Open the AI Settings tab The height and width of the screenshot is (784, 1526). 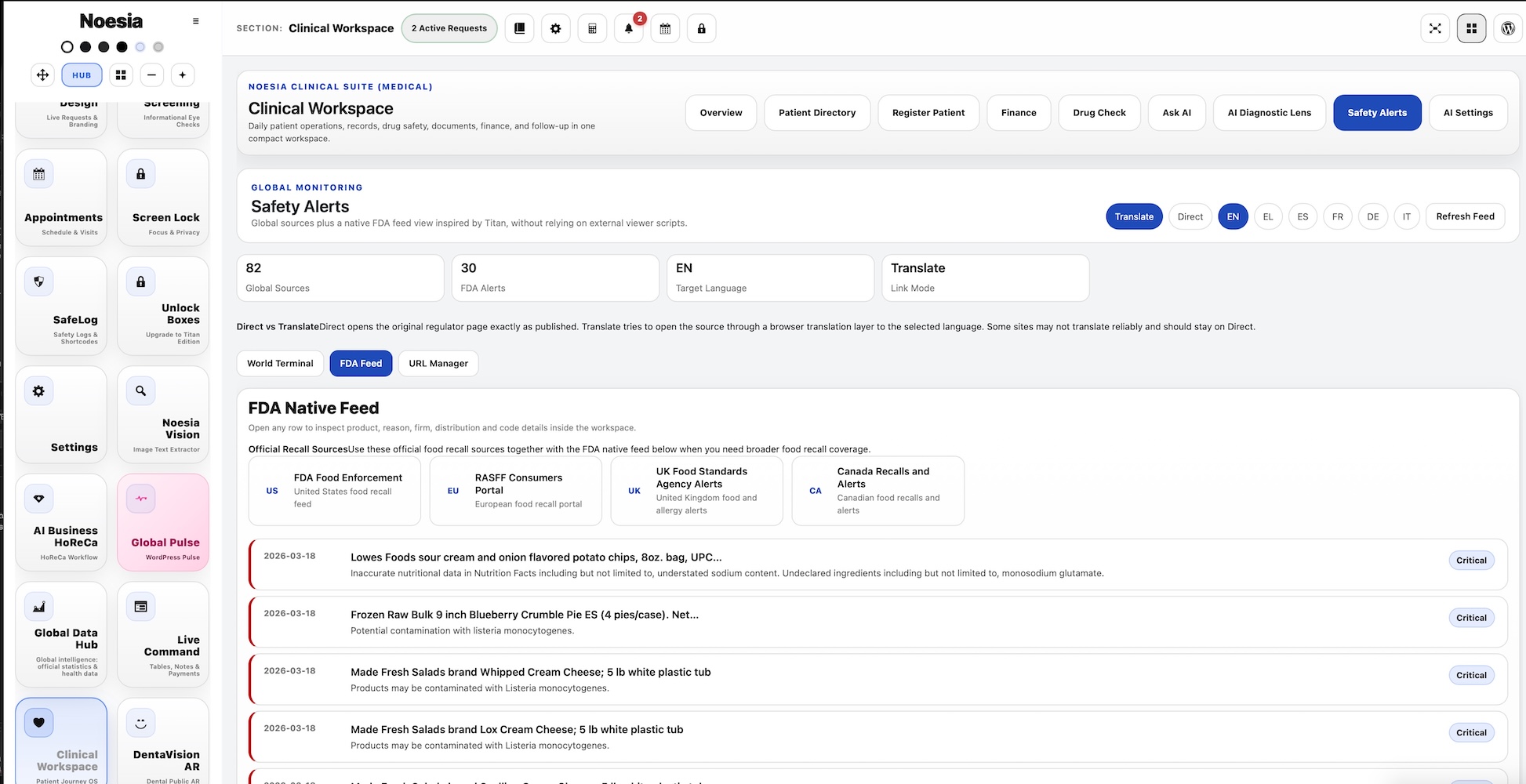1468,113
